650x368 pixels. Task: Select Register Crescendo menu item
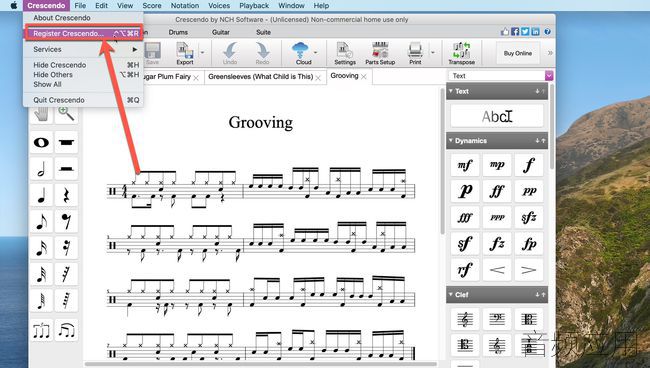click(x=84, y=33)
